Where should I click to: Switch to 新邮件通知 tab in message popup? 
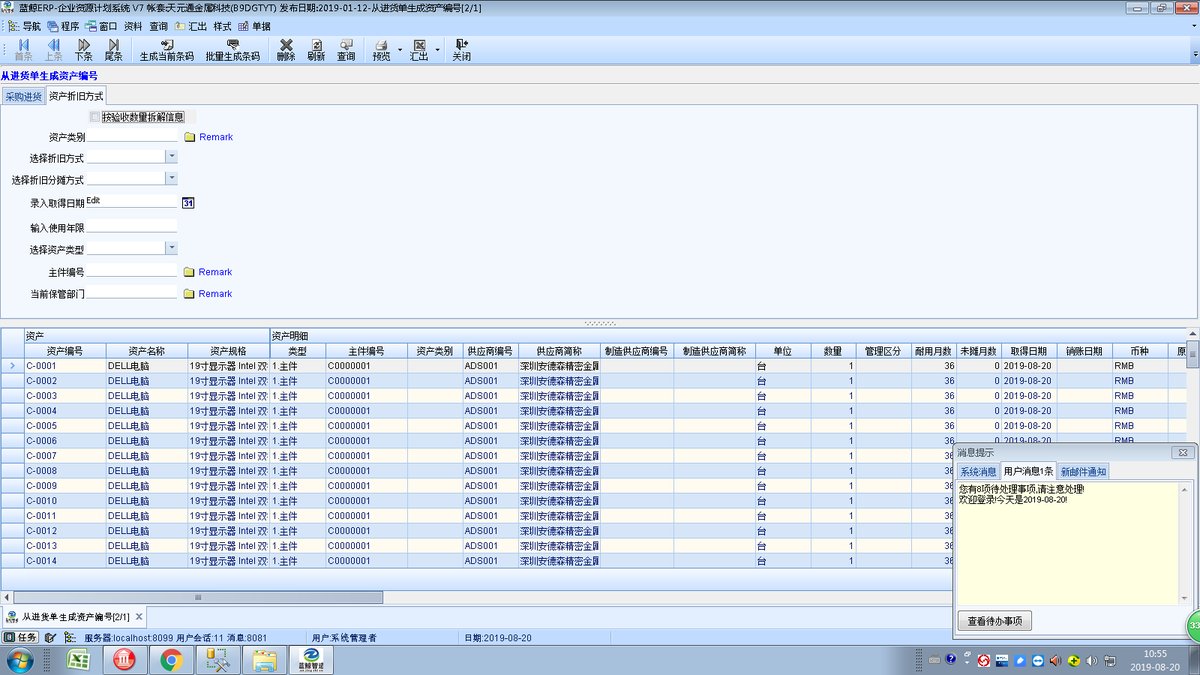1083,472
